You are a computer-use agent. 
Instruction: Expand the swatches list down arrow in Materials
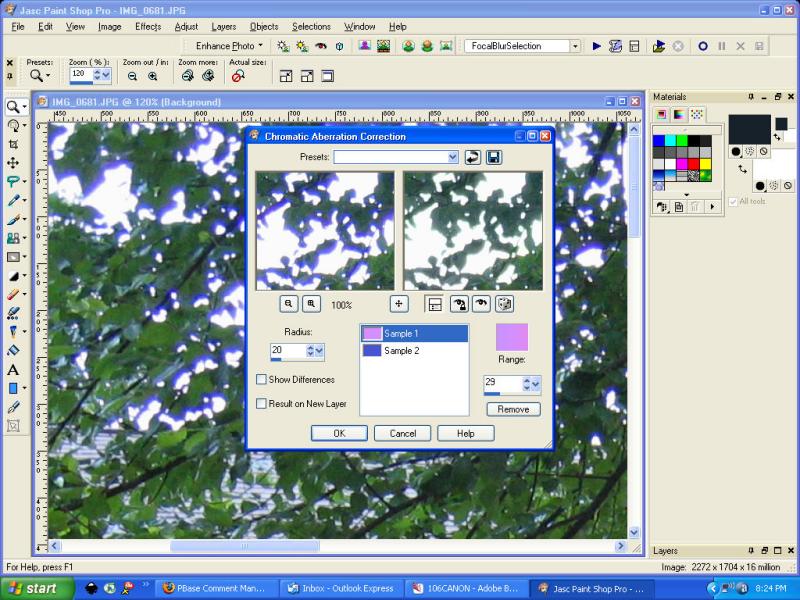tap(686, 194)
